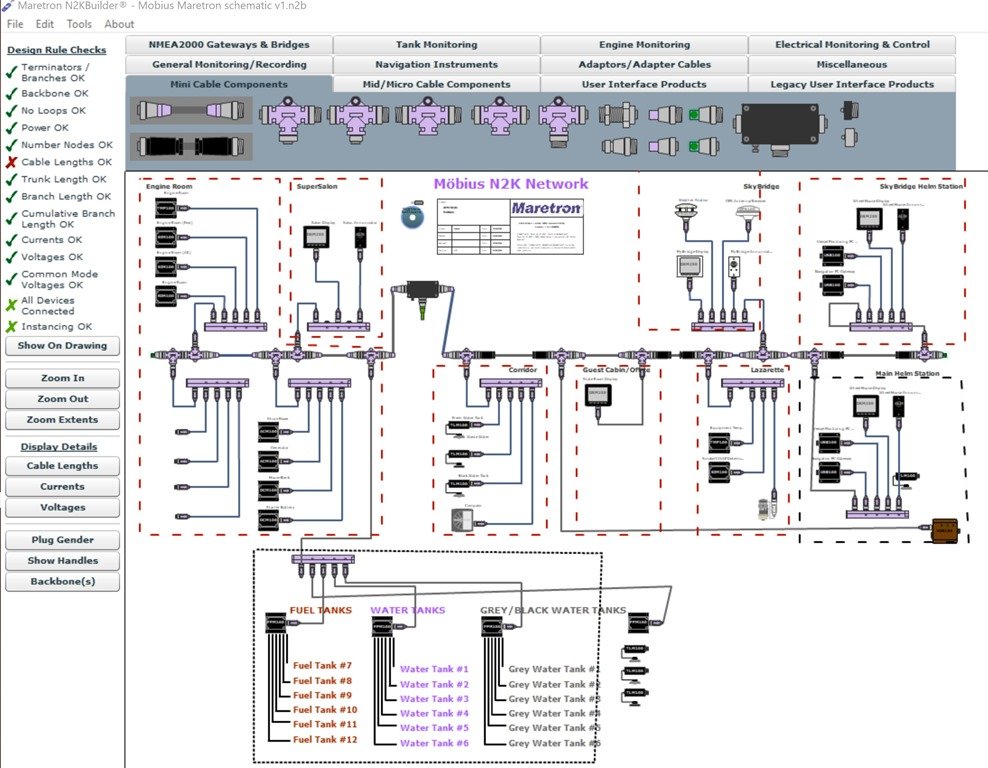Screen dimensions: 988x768
Task: Open the About menu
Action: click(119, 24)
